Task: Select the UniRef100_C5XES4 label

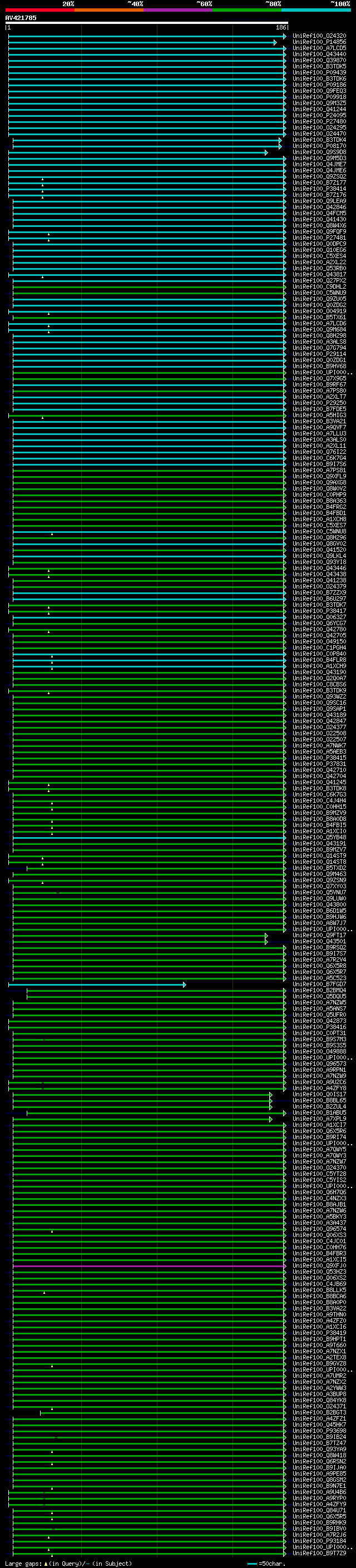Action: tap(319, 256)
